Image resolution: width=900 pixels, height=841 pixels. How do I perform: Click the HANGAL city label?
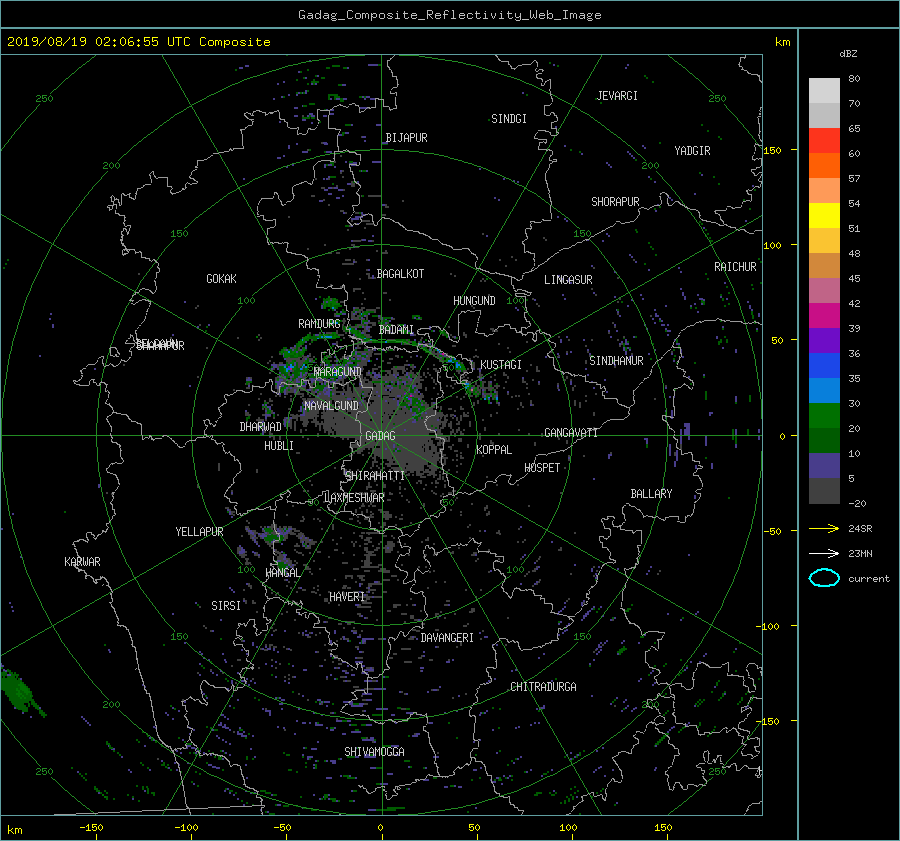pyautogui.click(x=282, y=572)
